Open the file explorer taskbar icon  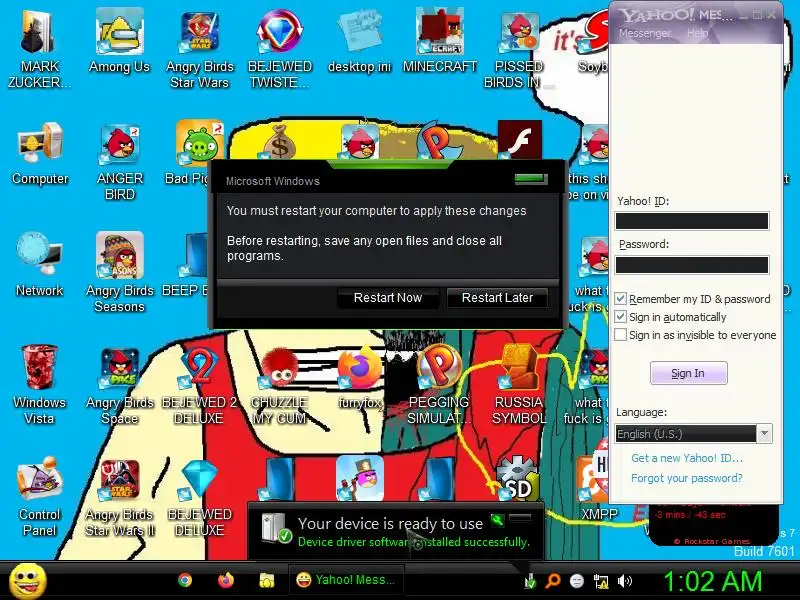coord(266,580)
